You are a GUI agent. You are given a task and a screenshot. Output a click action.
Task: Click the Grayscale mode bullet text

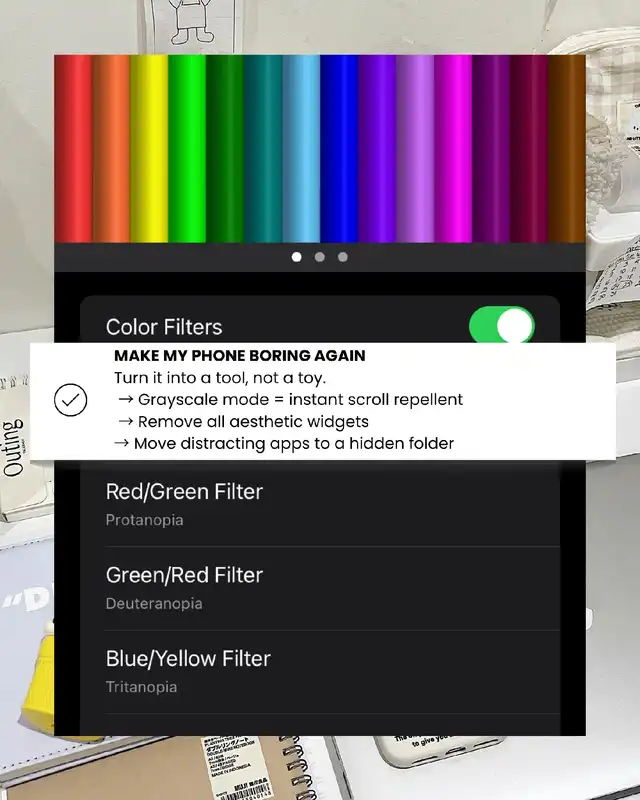click(290, 399)
